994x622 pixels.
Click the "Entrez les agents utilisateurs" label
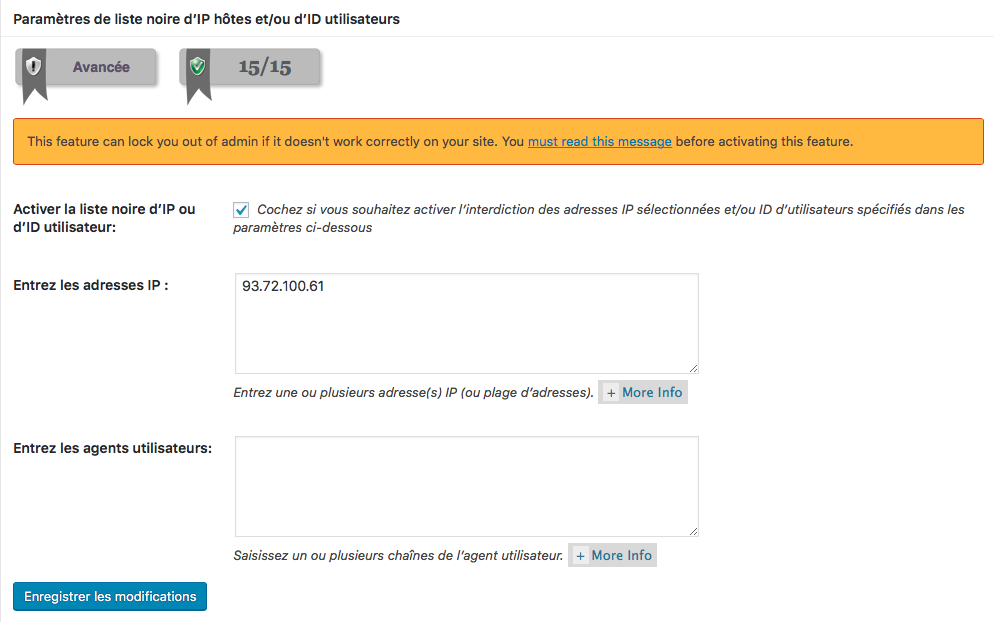112,448
